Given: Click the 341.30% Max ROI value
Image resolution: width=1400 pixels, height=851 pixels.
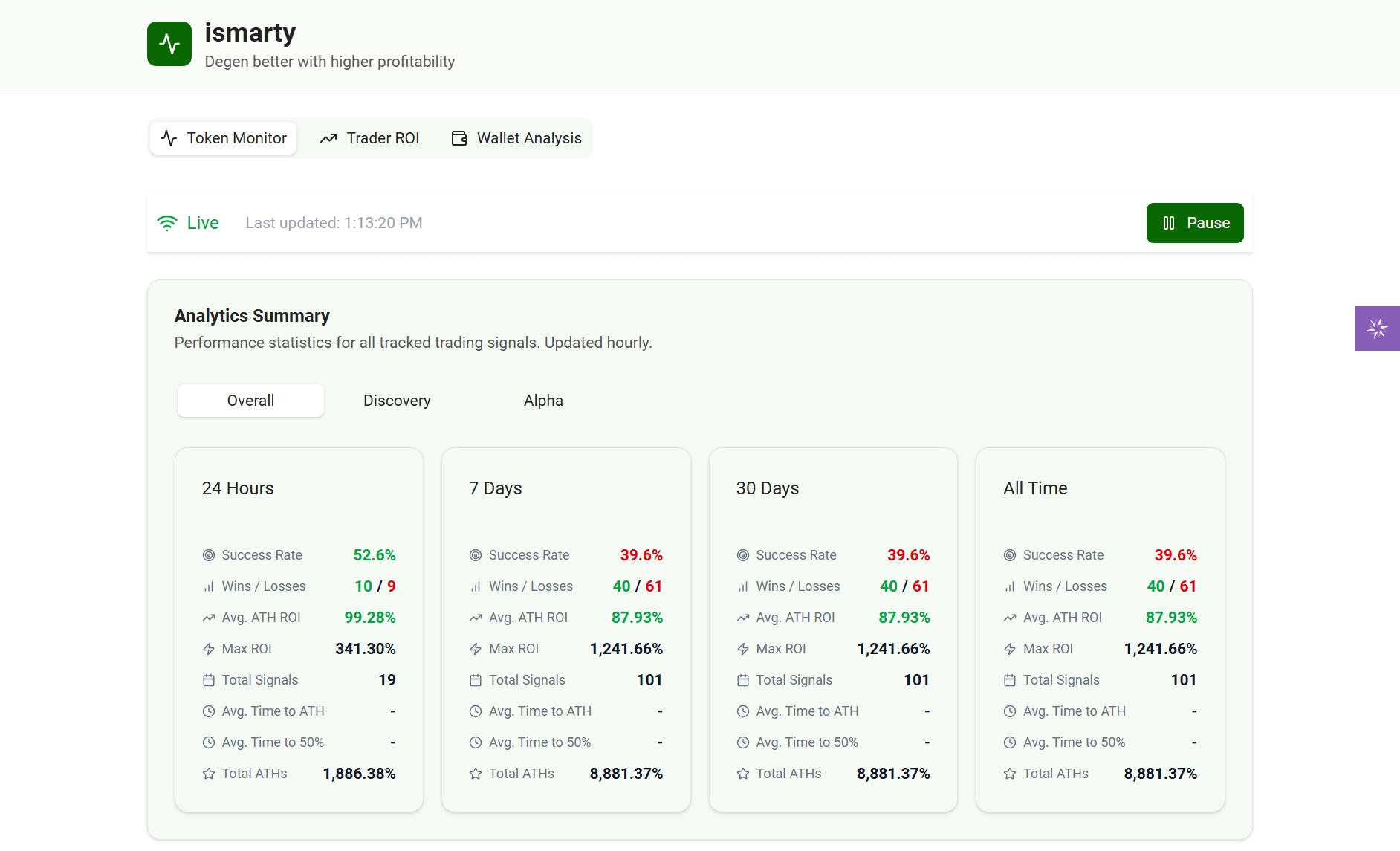Looking at the screenshot, I should 366,649.
